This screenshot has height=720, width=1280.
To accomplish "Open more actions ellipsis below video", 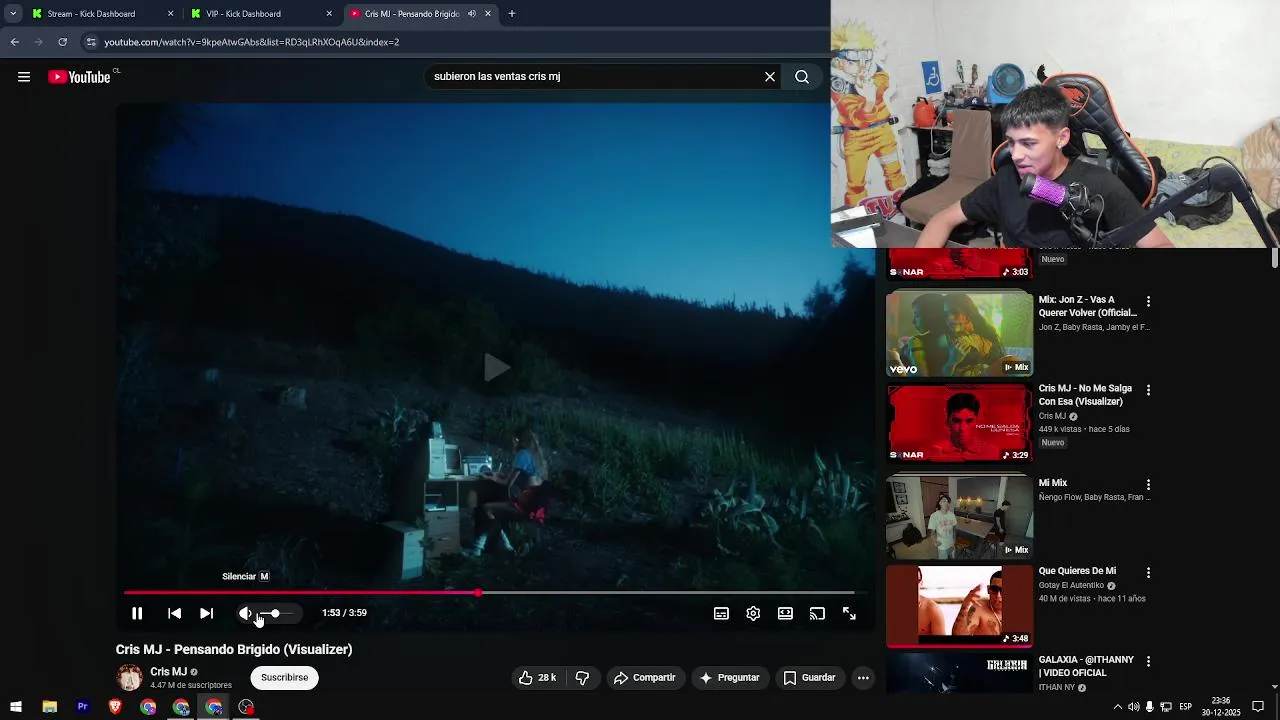I will point(863,678).
